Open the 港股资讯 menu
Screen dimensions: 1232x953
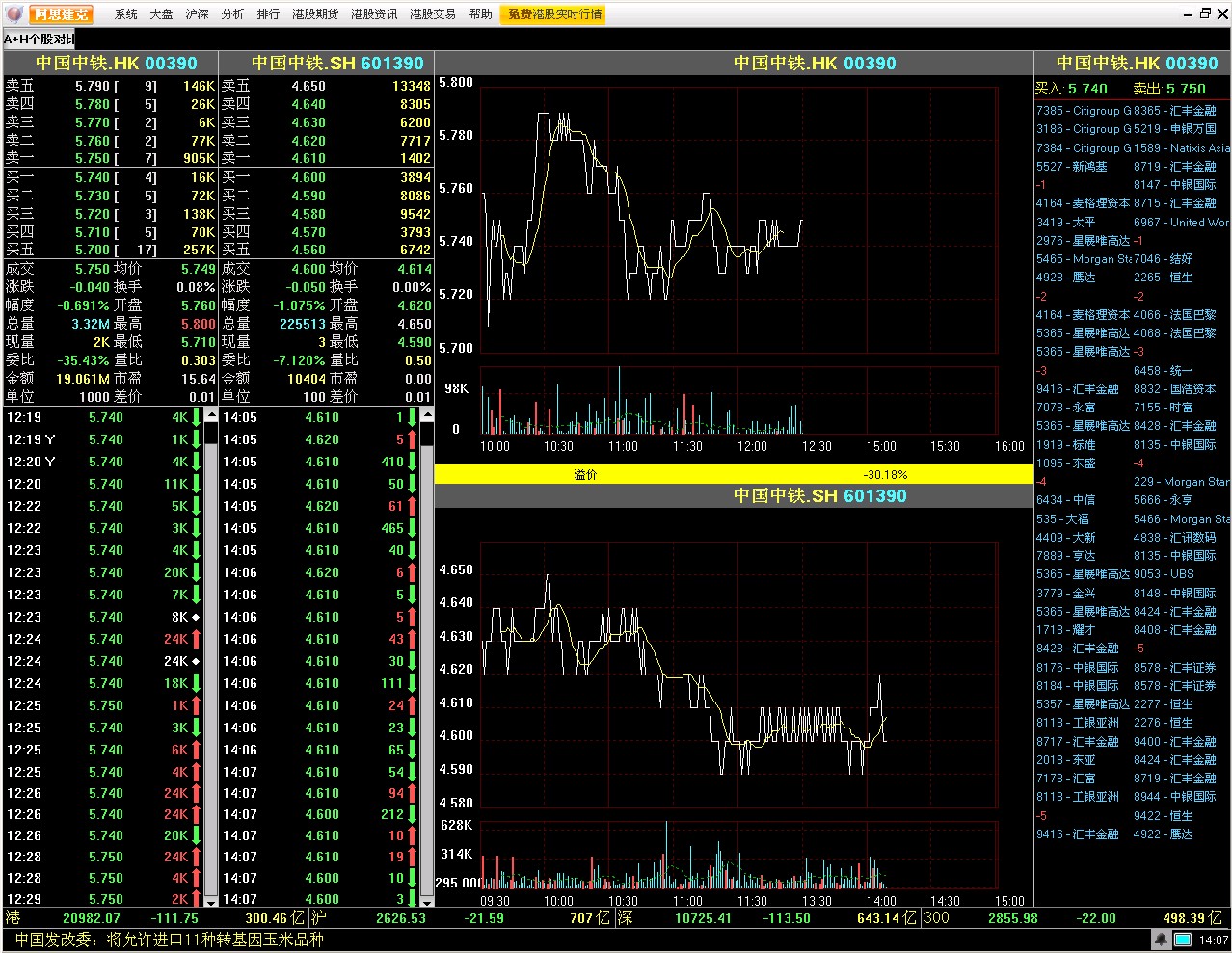click(x=374, y=14)
